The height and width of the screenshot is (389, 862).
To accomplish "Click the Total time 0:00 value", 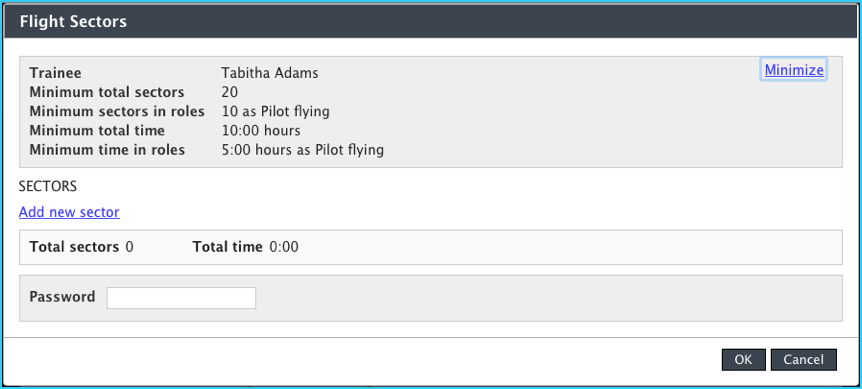I will pyautogui.click(x=284, y=247).
